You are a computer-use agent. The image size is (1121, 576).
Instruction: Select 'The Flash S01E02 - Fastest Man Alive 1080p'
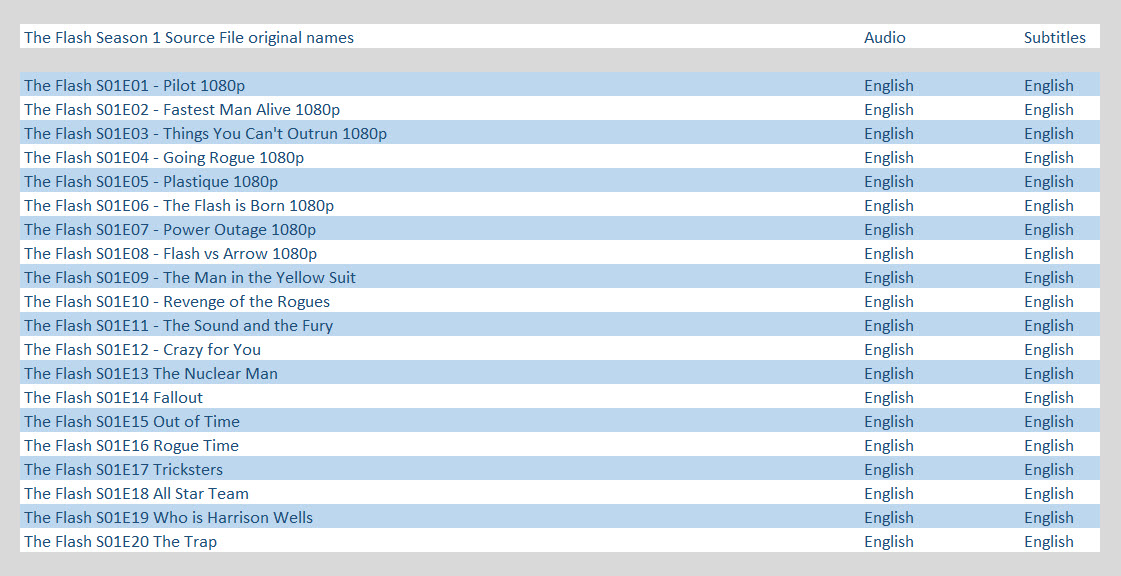182,109
